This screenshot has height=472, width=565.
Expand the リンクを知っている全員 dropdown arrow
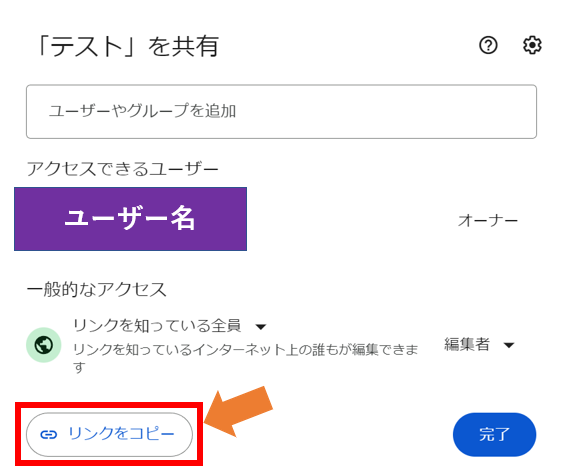tap(261, 327)
